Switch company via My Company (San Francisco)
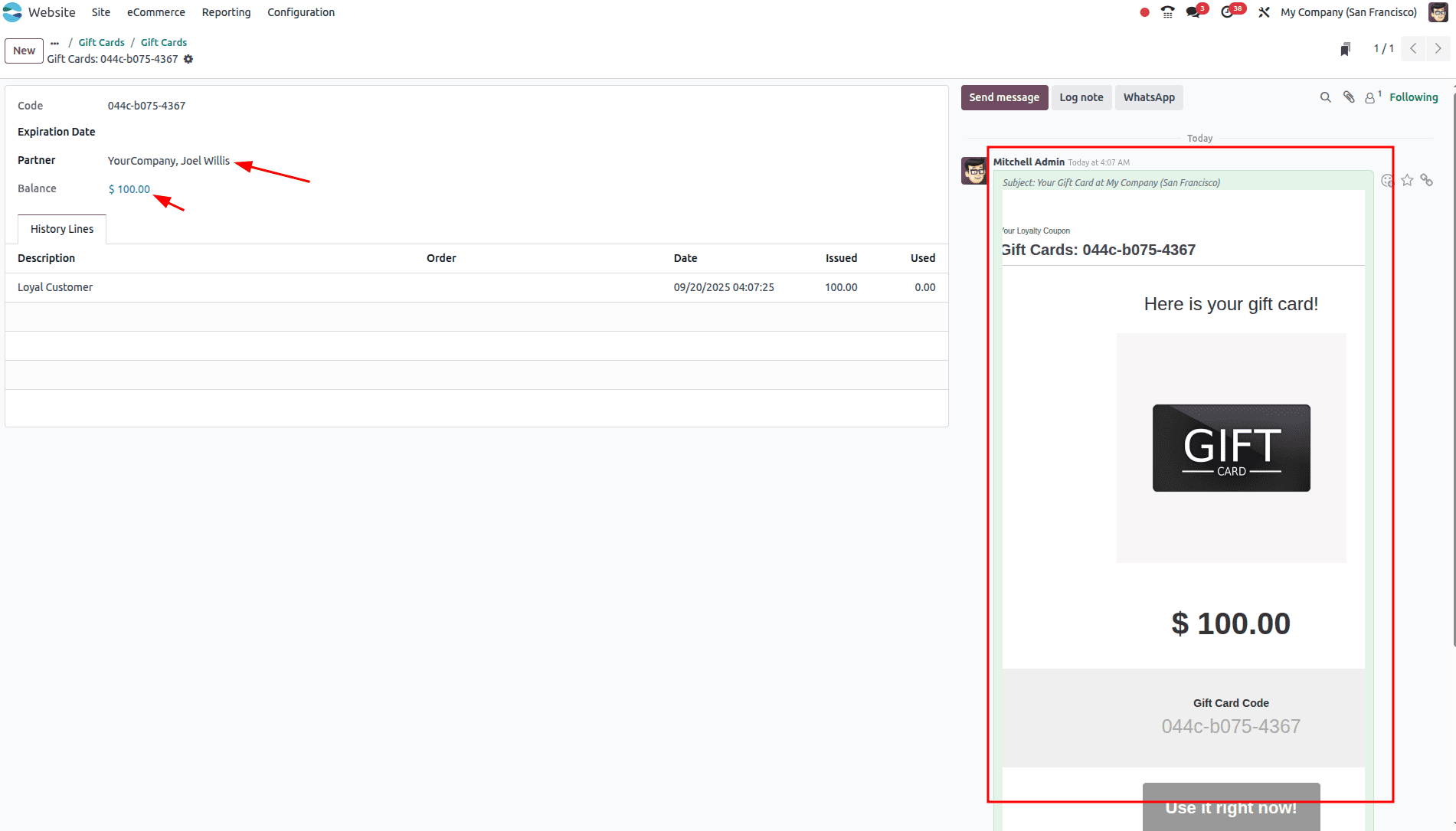The width and height of the screenshot is (1456, 831). pos(1349,12)
